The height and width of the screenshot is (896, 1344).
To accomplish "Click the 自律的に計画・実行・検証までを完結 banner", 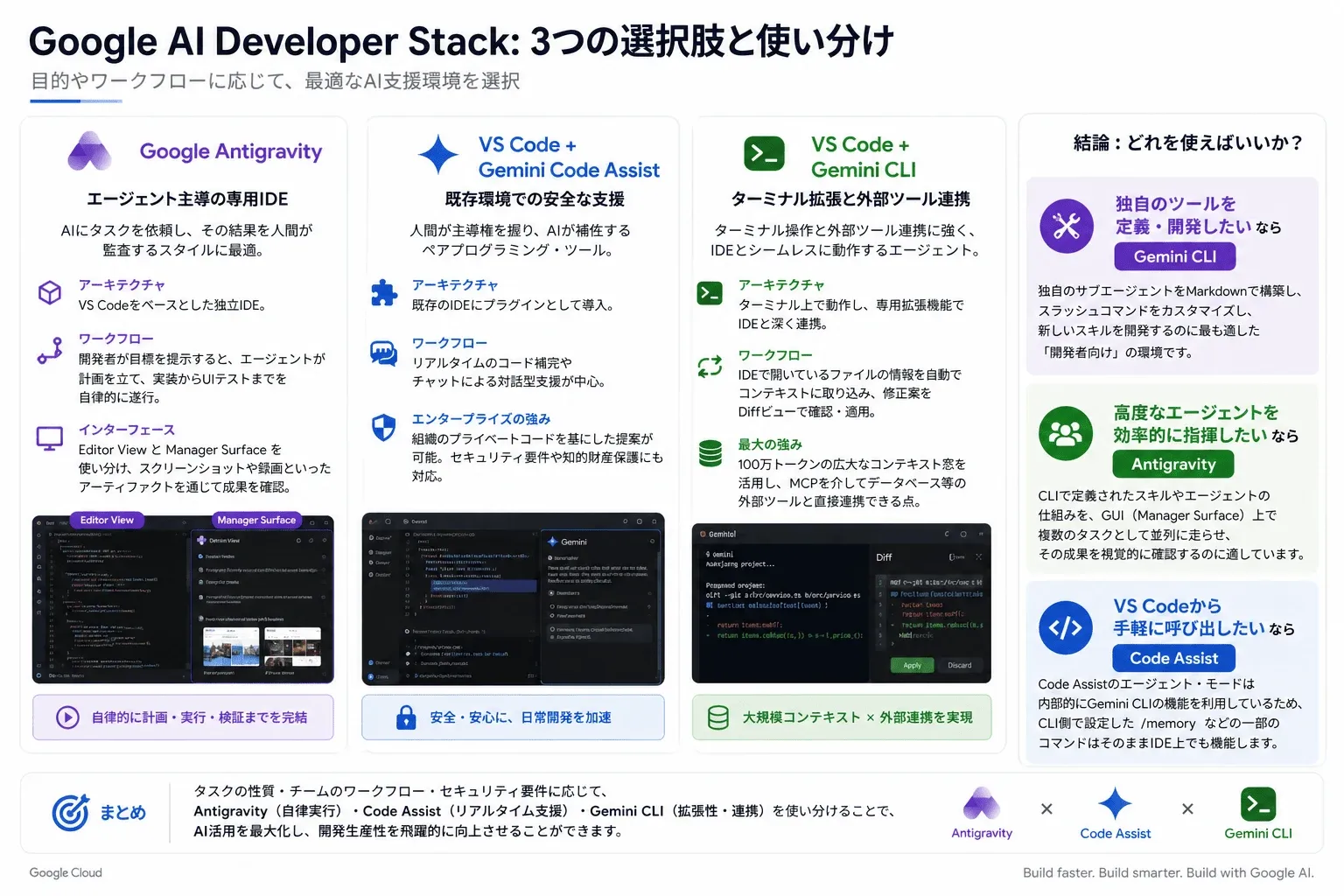I will click(183, 717).
